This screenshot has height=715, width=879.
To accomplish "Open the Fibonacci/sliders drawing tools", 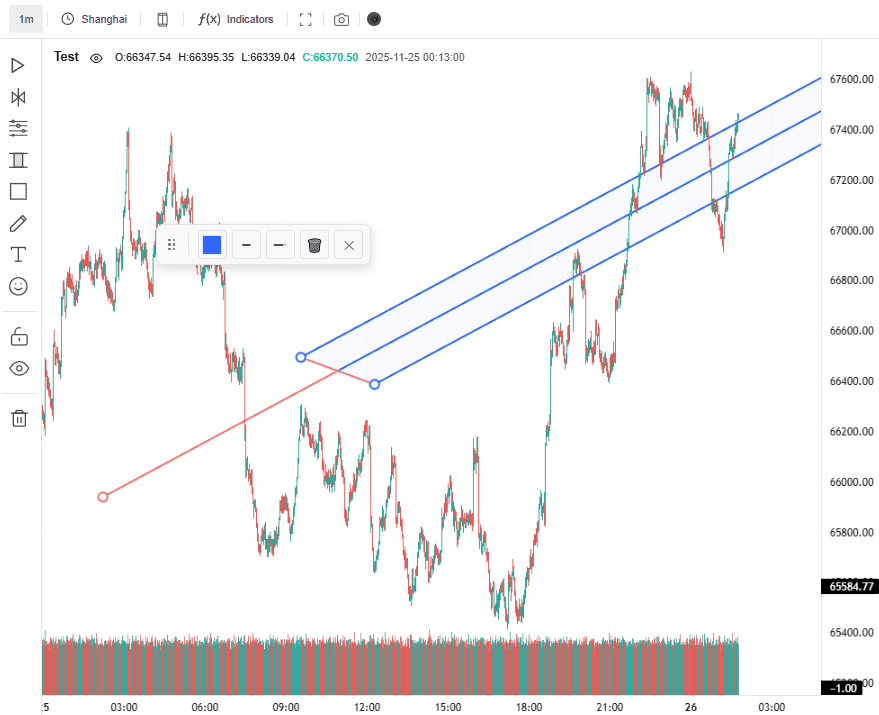I will coord(18,128).
